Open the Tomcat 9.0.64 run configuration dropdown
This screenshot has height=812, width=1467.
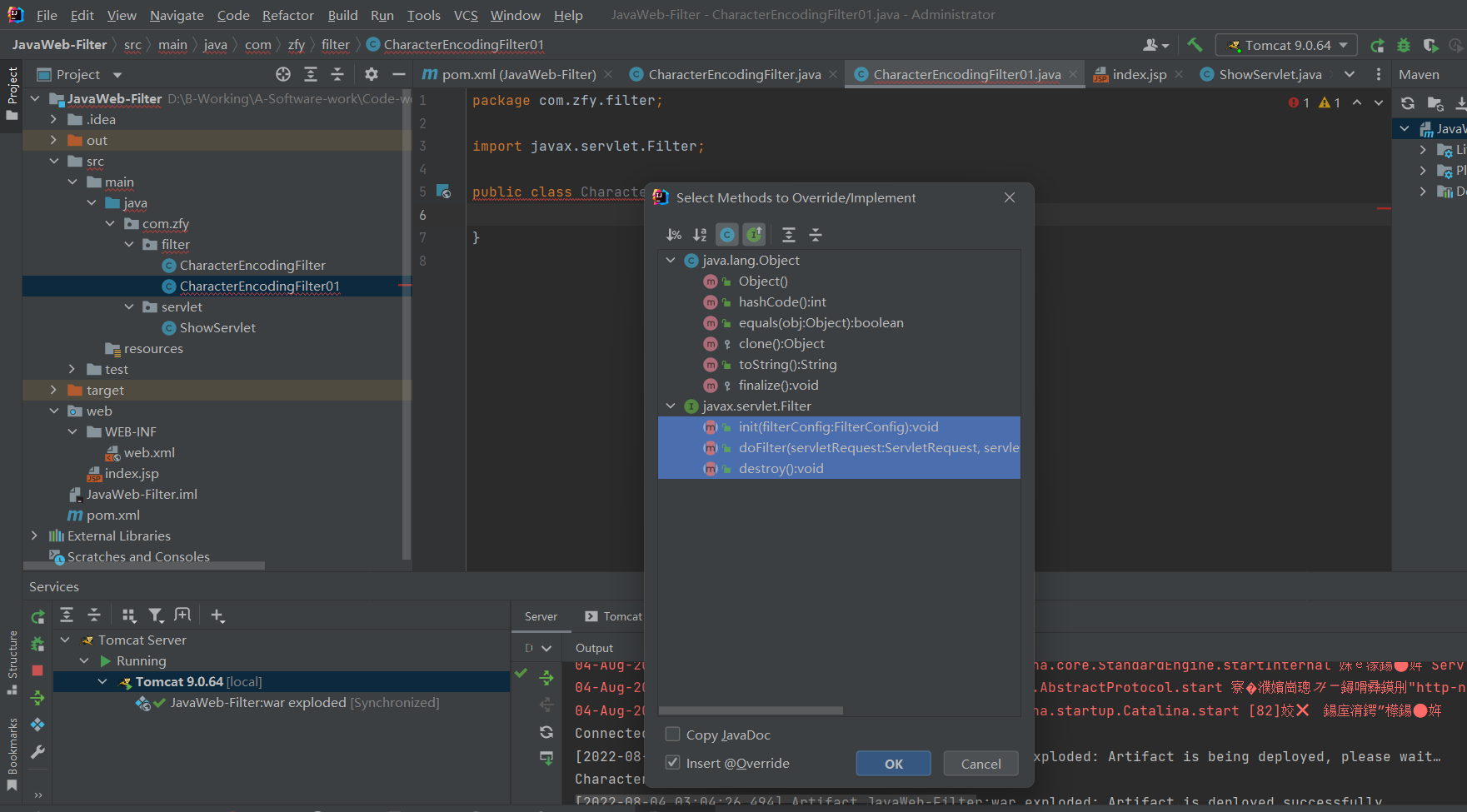pos(1286,45)
